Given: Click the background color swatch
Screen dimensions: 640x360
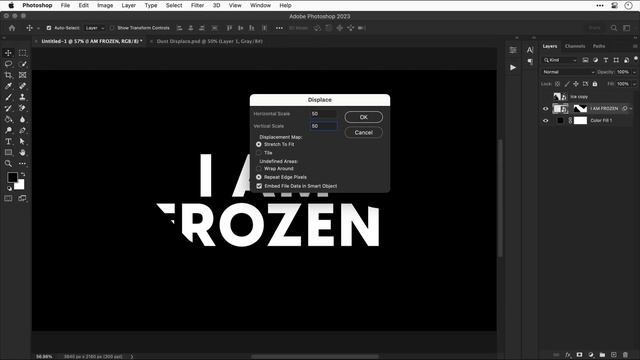Looking at the screenshot, I should [20, 186].
